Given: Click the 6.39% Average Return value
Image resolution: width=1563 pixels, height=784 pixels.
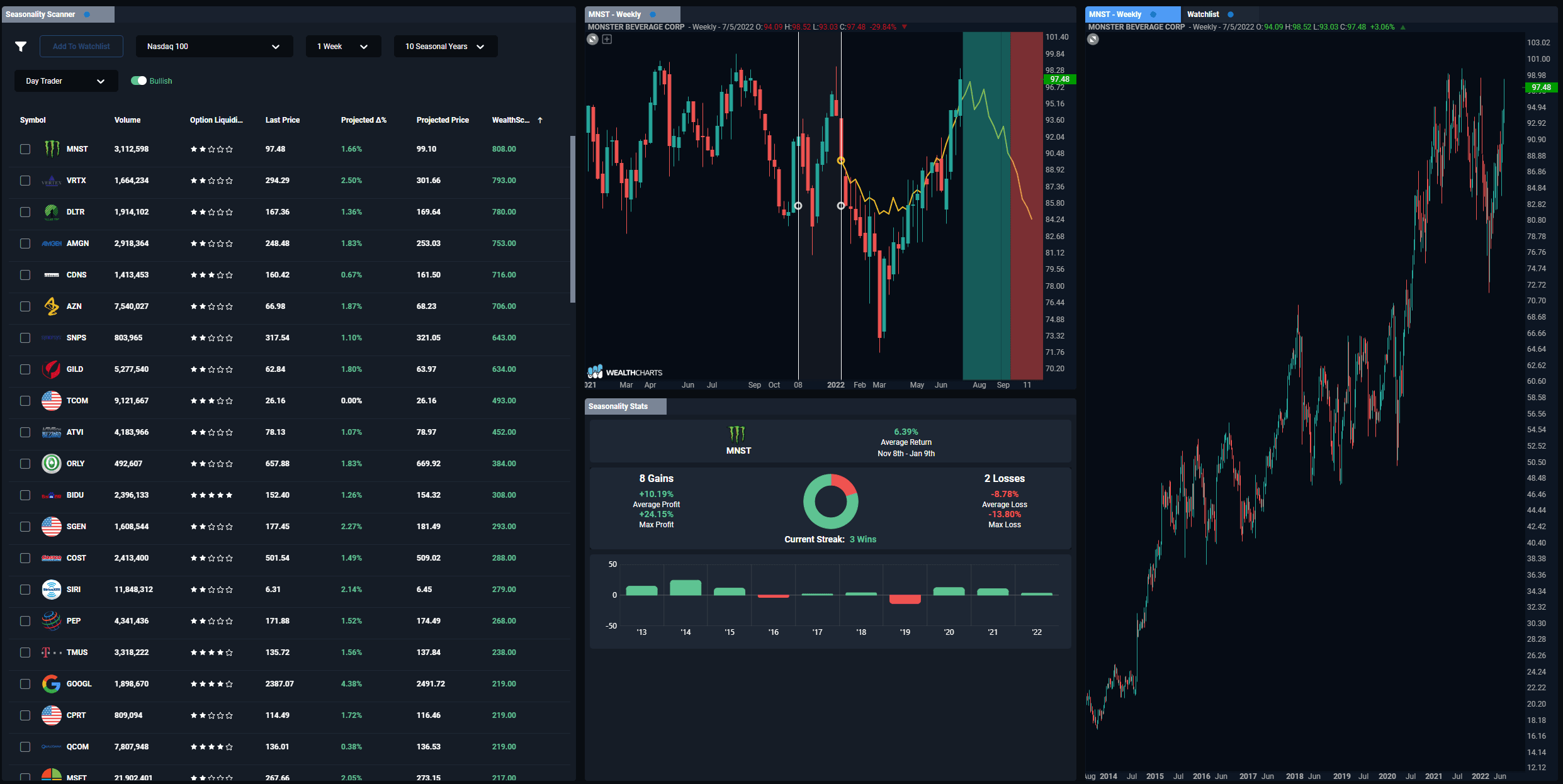Looking at the screenshot, I should tap(906, 432).
